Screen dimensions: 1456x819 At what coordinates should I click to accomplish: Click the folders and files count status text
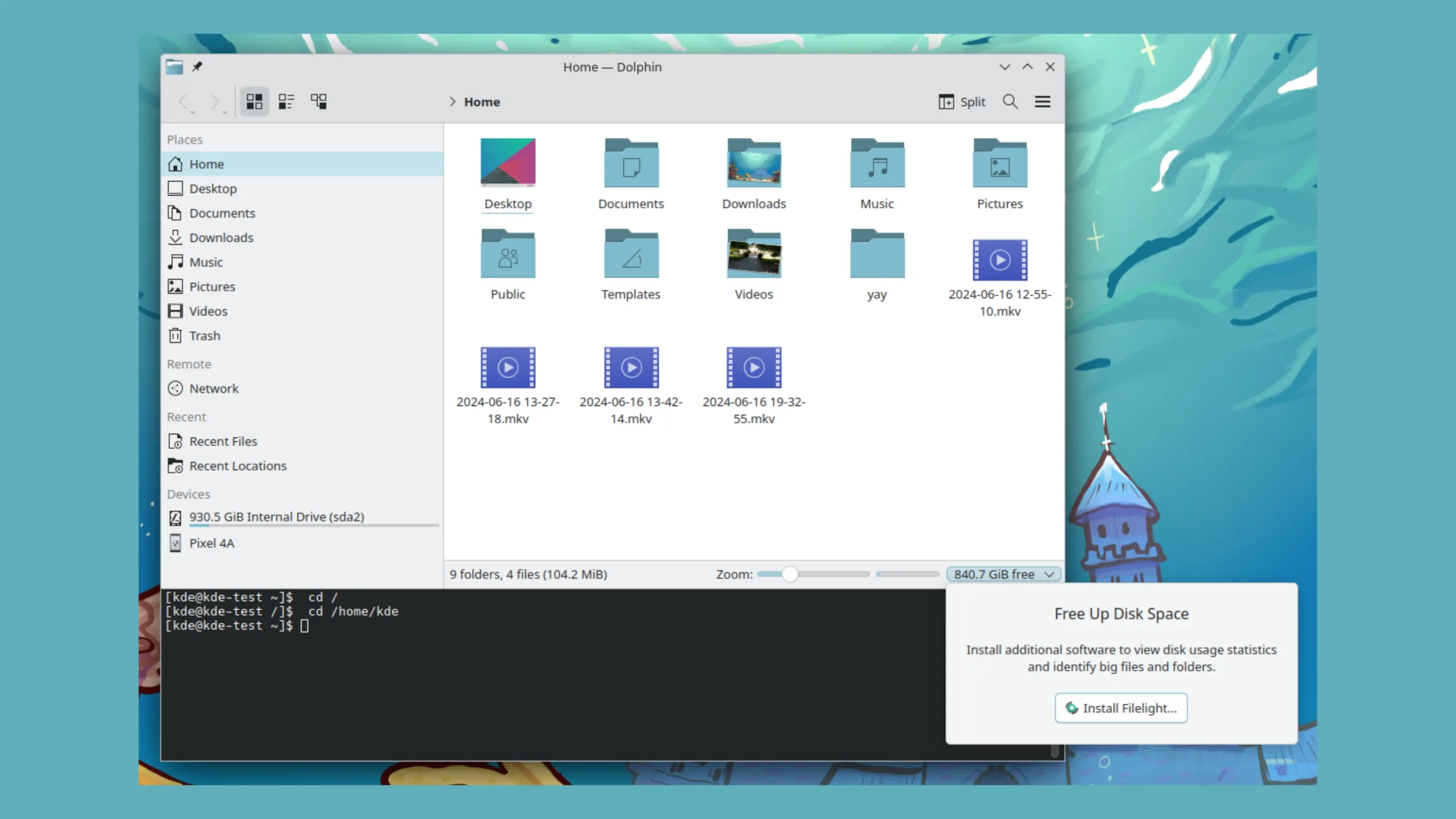[x=528, y=574]
